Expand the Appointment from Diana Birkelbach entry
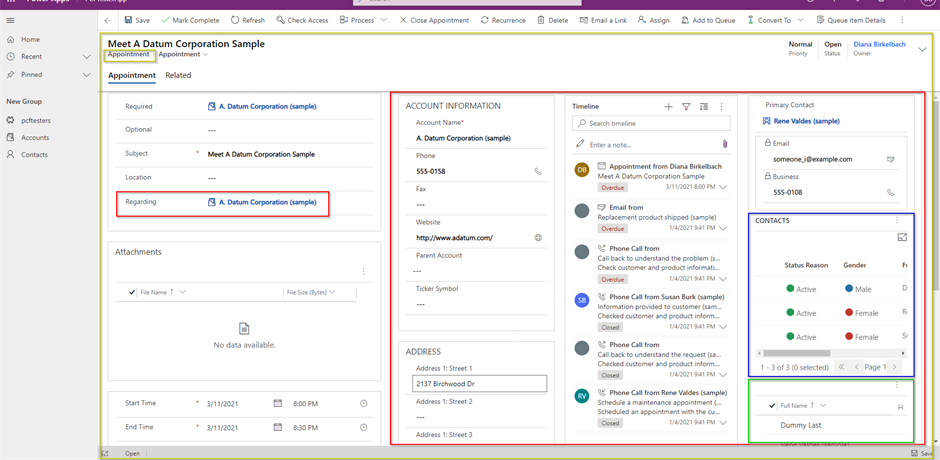The width and height of the screenshot is (940, 460). 723,188
